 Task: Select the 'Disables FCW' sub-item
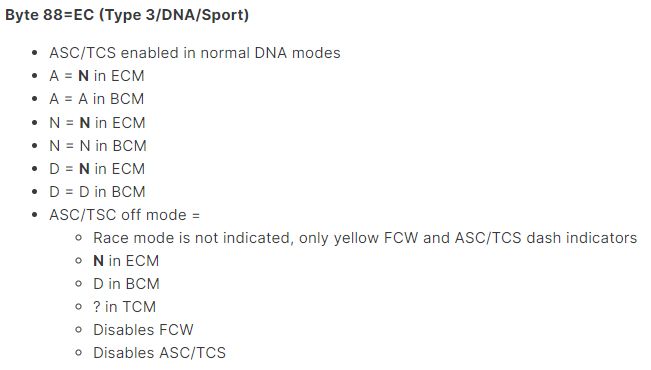click(143, 330)
